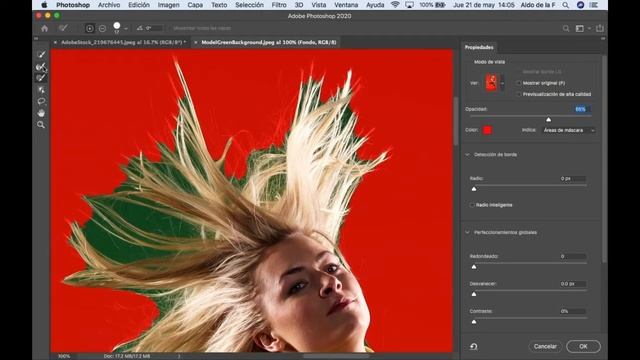Viewport: 640px width, 360px height.
Task: Open the Photoshop application menu
Action: (x=73, y=5)
